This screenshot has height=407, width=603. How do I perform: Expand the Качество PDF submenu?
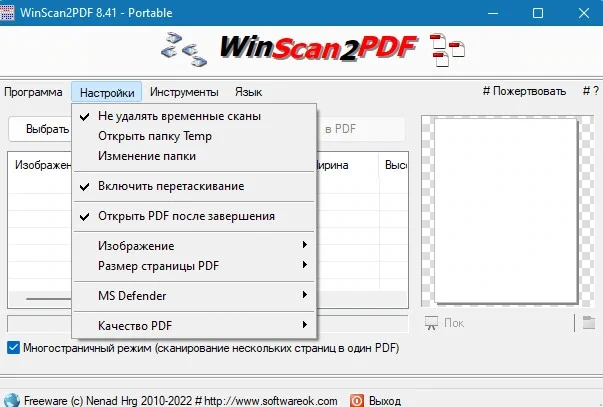[x=194, y=326]
